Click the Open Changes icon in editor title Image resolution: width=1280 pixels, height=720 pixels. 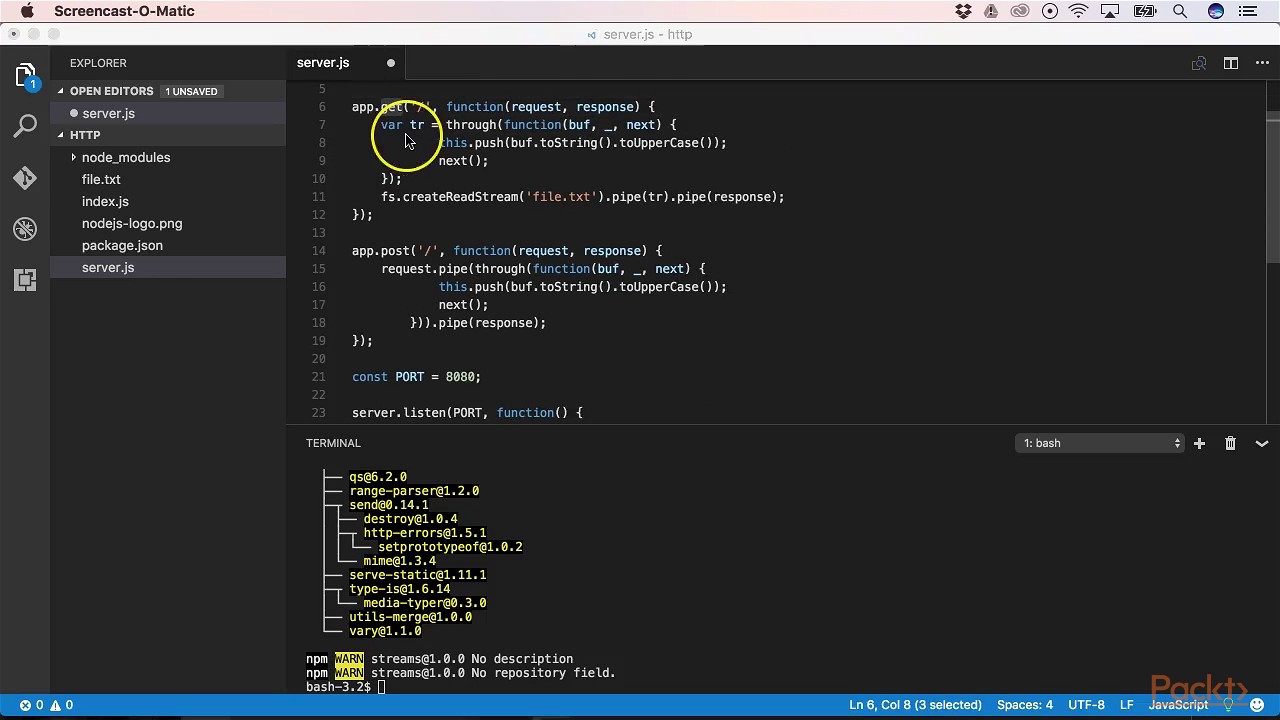click(x=1199, y=63)
